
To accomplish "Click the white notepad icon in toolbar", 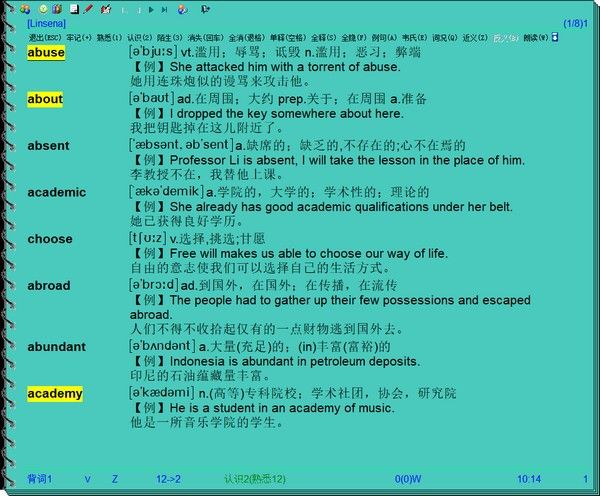I will tap(73, 9).
